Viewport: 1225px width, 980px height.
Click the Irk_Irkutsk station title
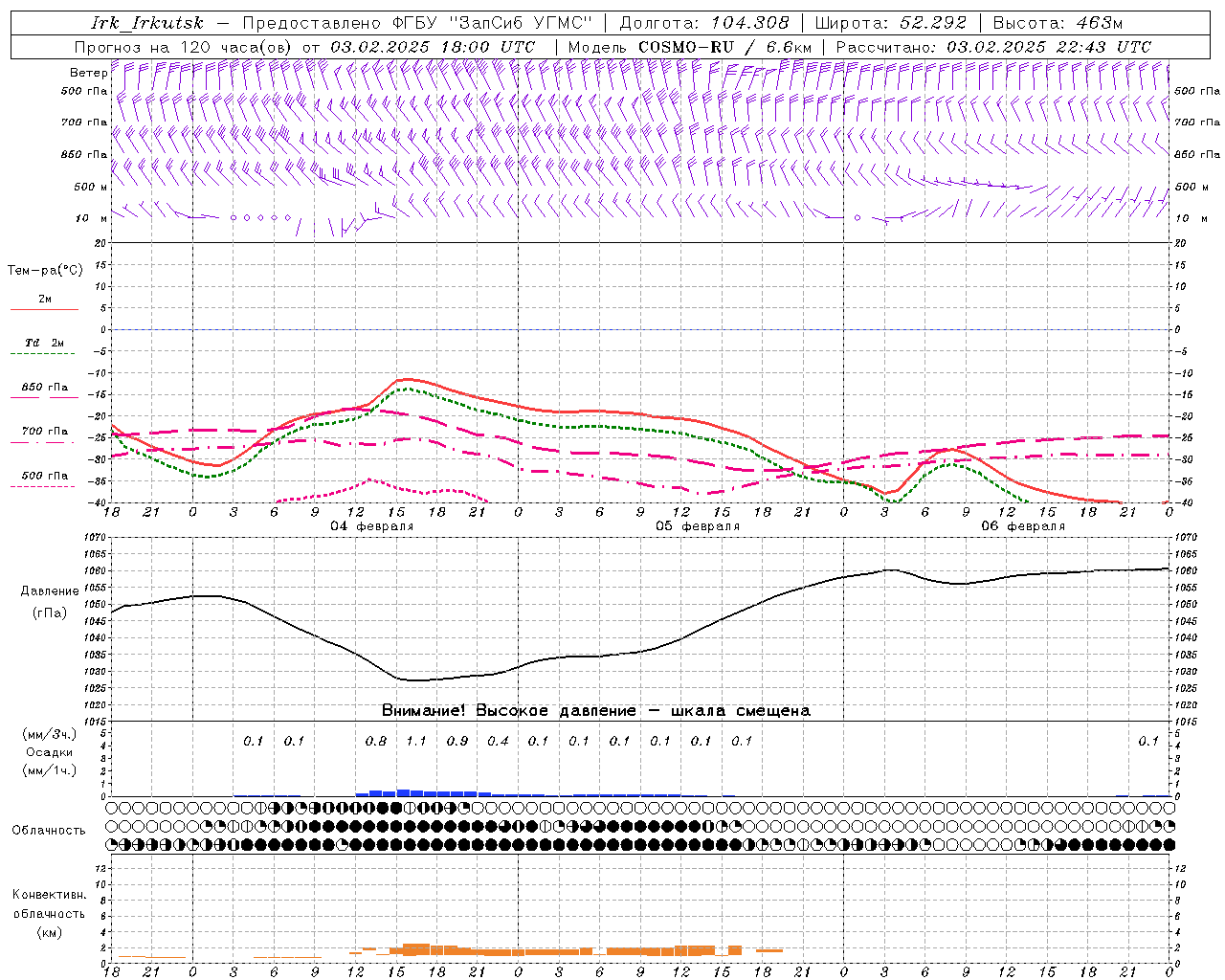[146, 23]
